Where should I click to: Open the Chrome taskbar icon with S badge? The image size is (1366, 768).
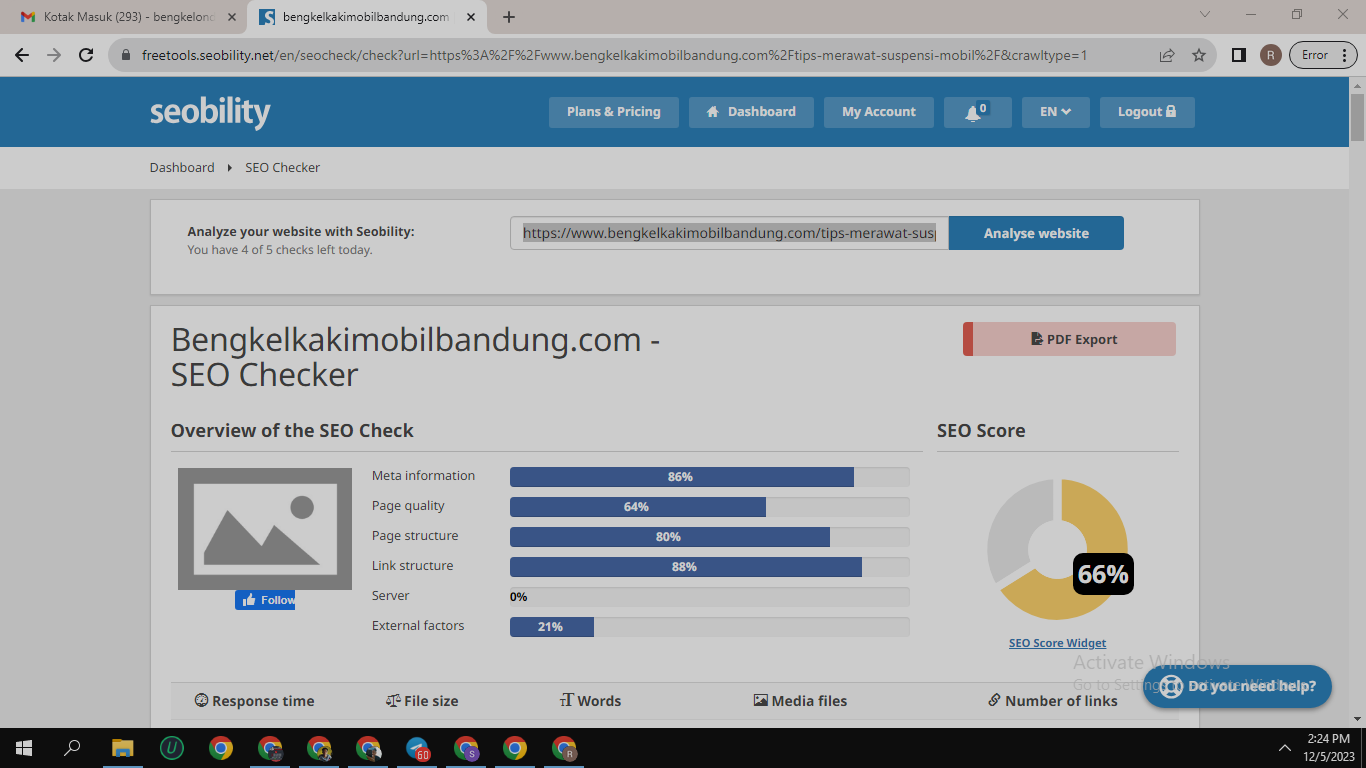click(x=467, y=748)
